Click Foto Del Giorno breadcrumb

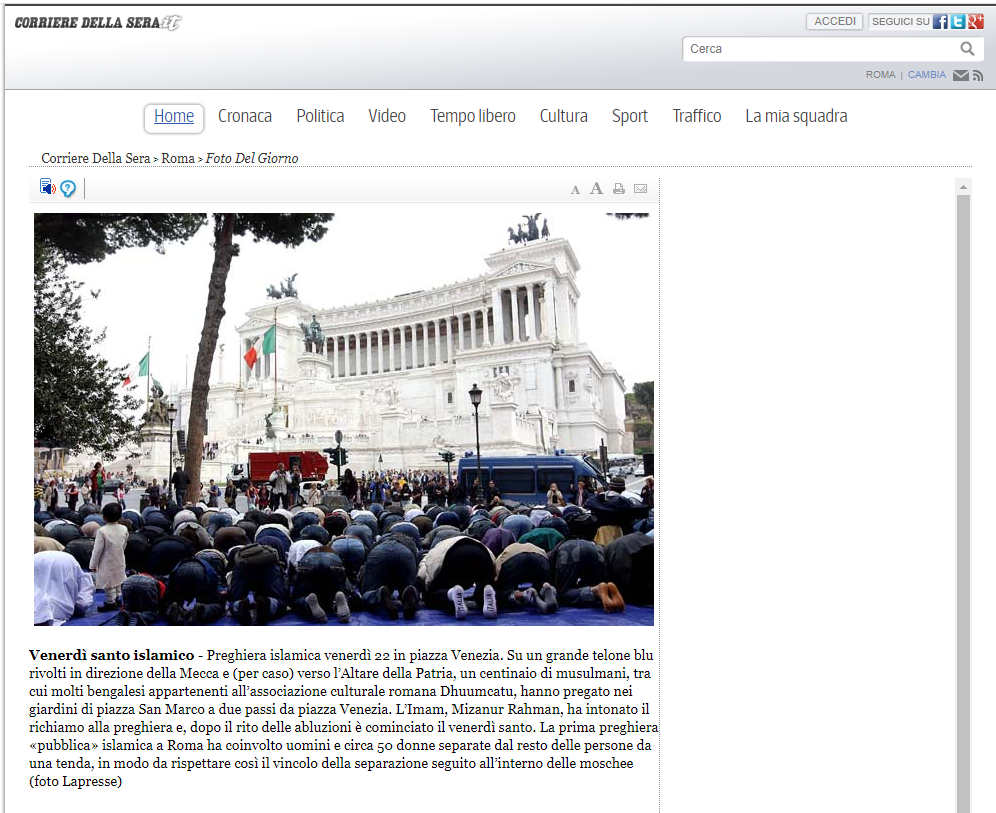click(252, 158)
